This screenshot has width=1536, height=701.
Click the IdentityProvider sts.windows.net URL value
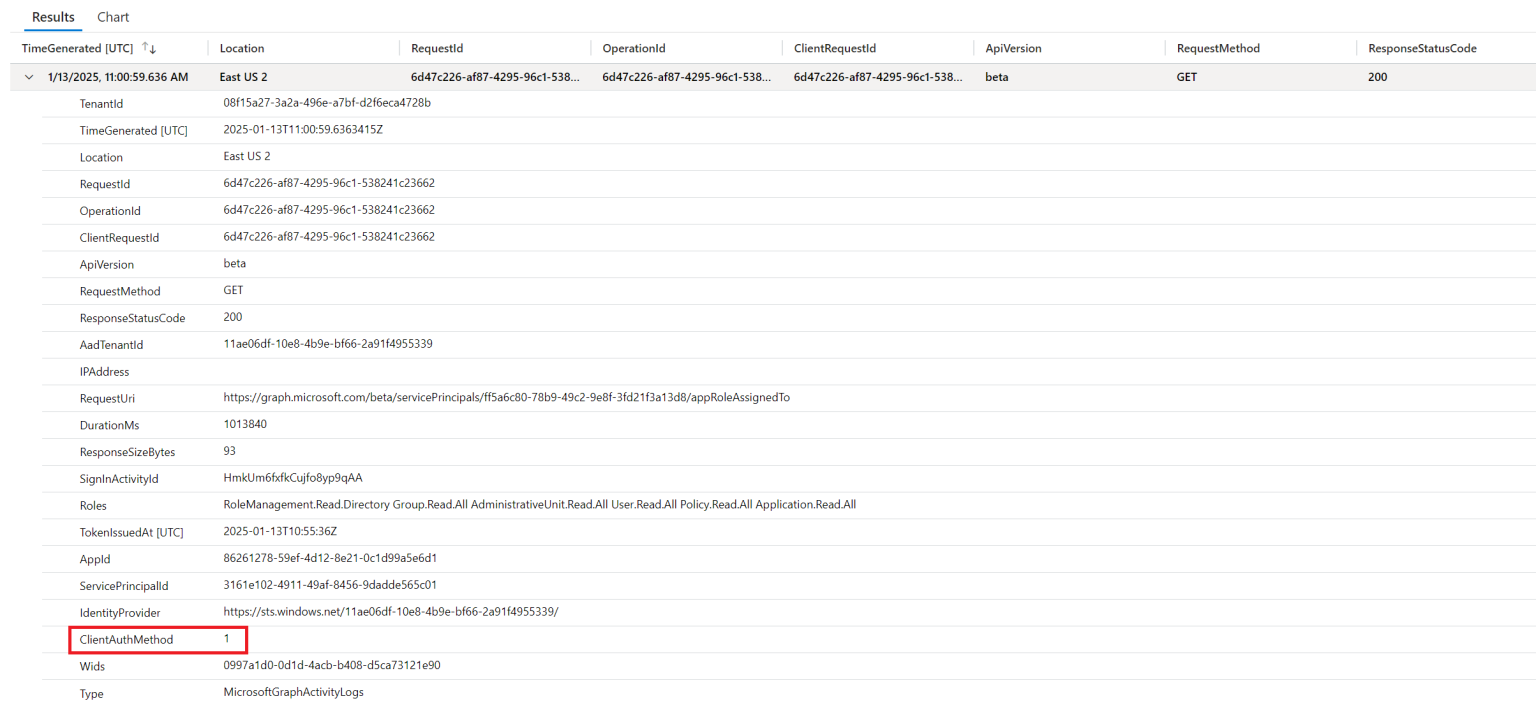(390, 611)
